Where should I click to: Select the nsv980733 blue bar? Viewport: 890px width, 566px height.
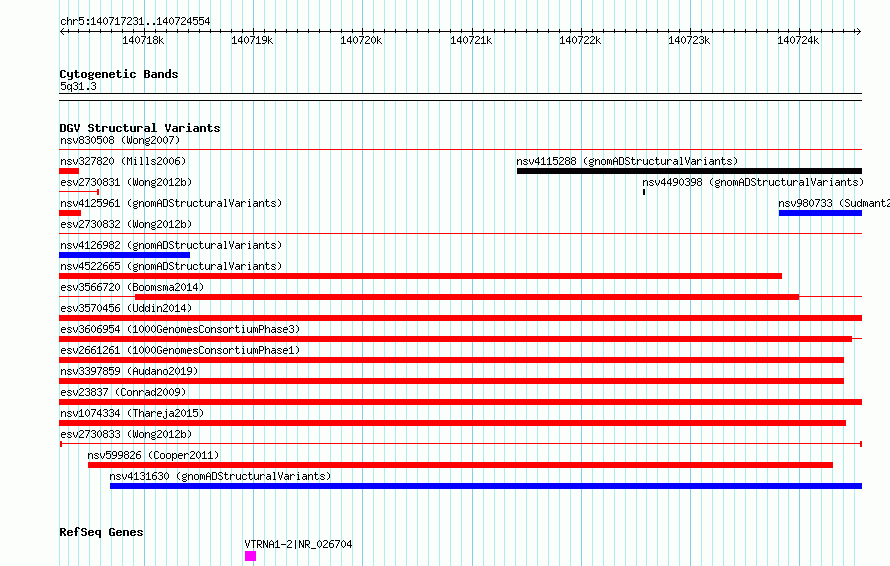pos(820,213)
